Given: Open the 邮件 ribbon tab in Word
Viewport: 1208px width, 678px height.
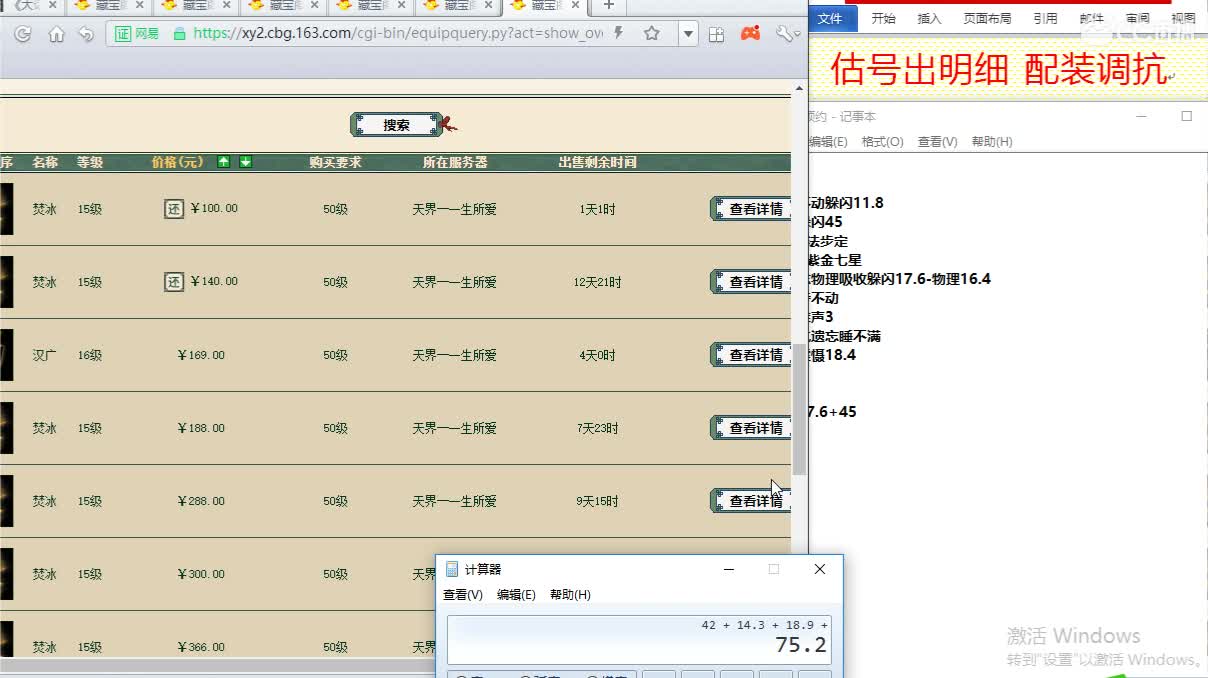Looking at the screenshot, I should 1091,18.
